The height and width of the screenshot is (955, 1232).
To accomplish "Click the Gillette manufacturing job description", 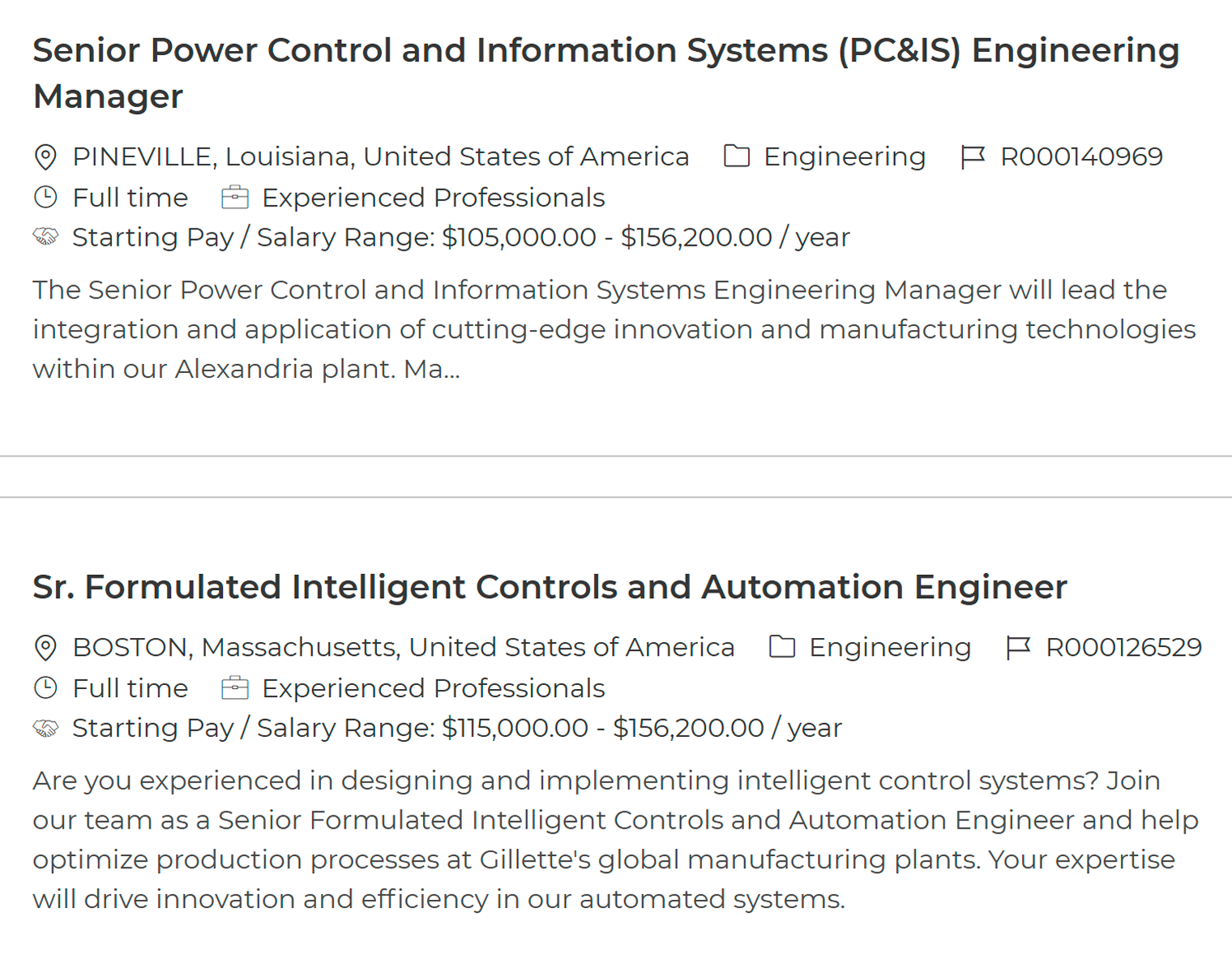I will (614, 839).
